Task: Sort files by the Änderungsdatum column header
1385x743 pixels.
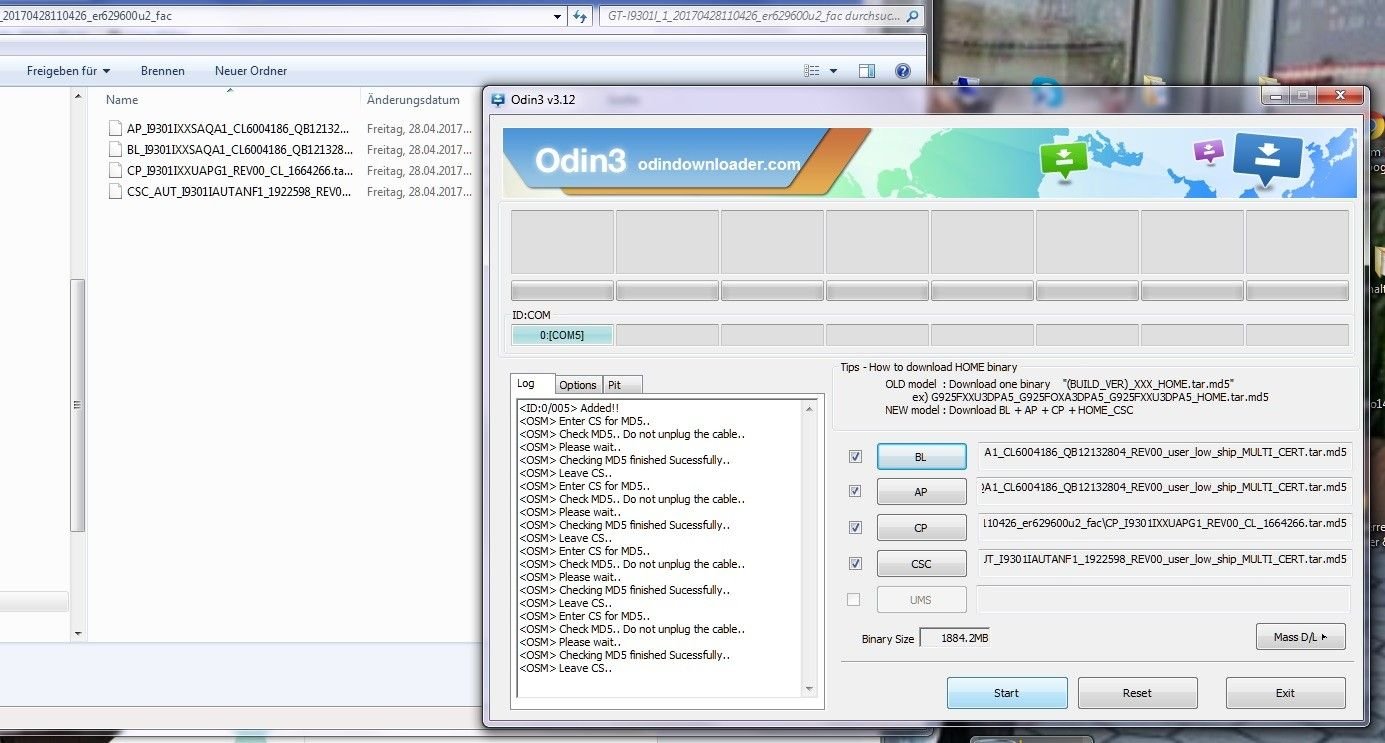Action: 413,100
